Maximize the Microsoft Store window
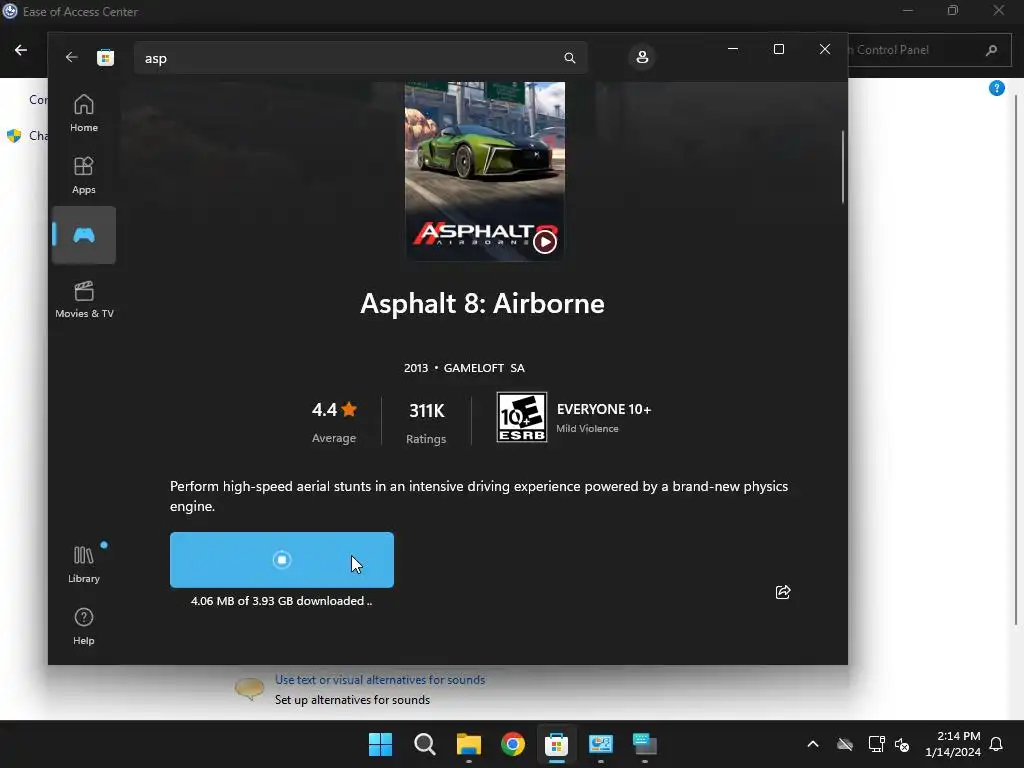The height and width of the screenshot is (768, 1024). [778, 49]
